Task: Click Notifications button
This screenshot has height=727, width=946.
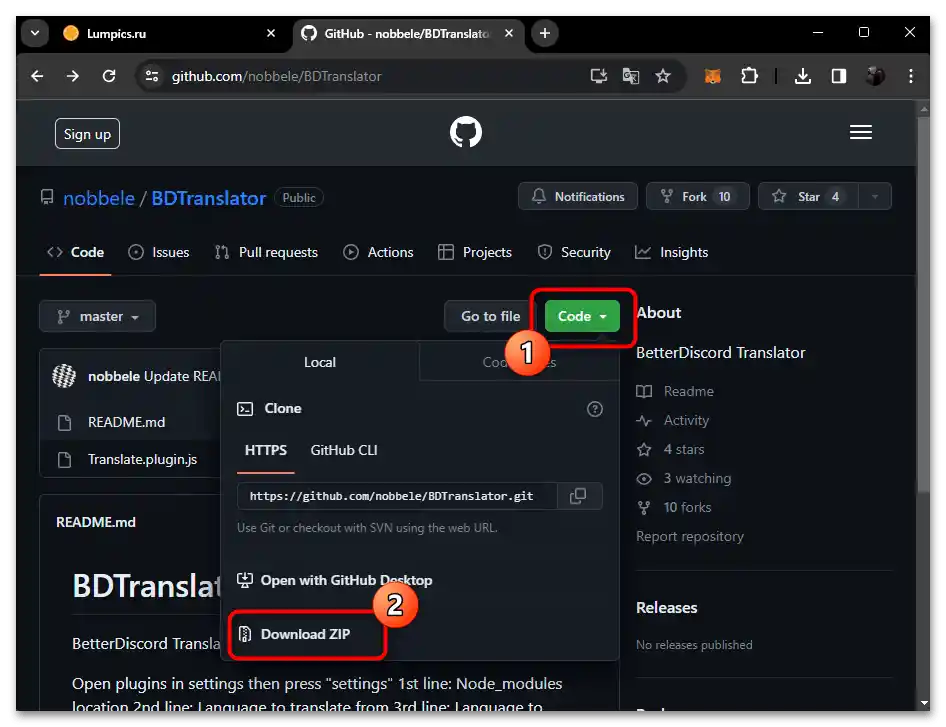Action: [x=578, y=197]
